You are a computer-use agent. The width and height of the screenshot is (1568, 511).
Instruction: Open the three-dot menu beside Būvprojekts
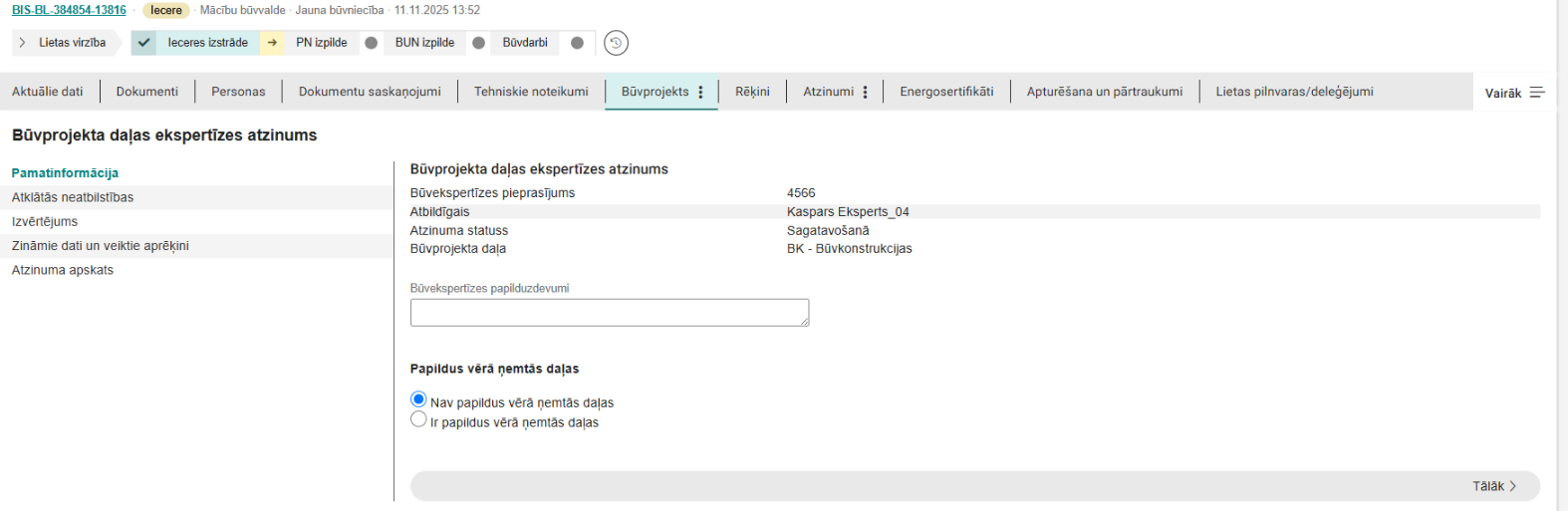(x=701, y=92)
